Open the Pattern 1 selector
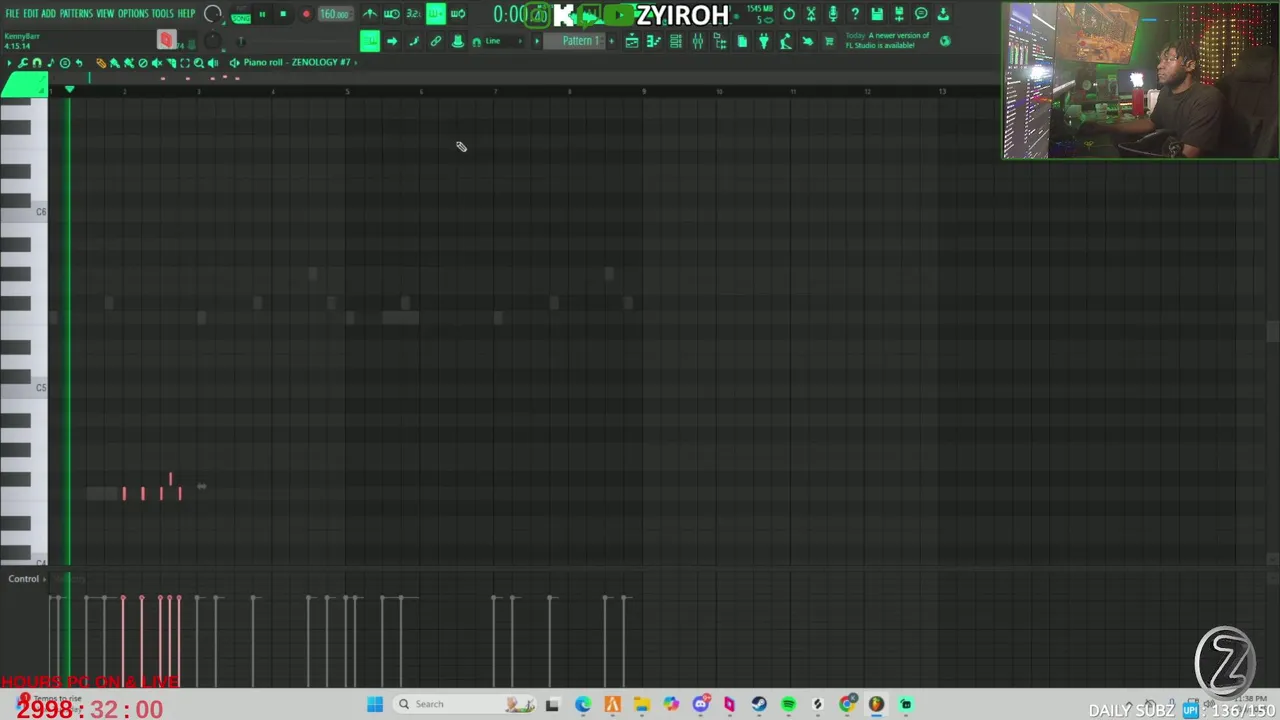Screen dimensions: 1280x720 click(575, 41)
